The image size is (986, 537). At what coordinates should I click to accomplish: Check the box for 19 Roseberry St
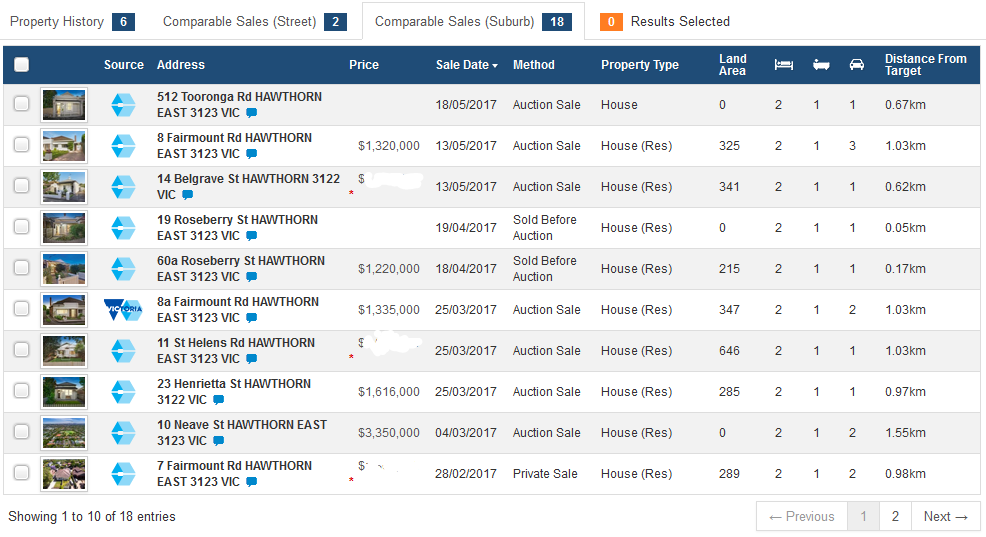[21, 227]
